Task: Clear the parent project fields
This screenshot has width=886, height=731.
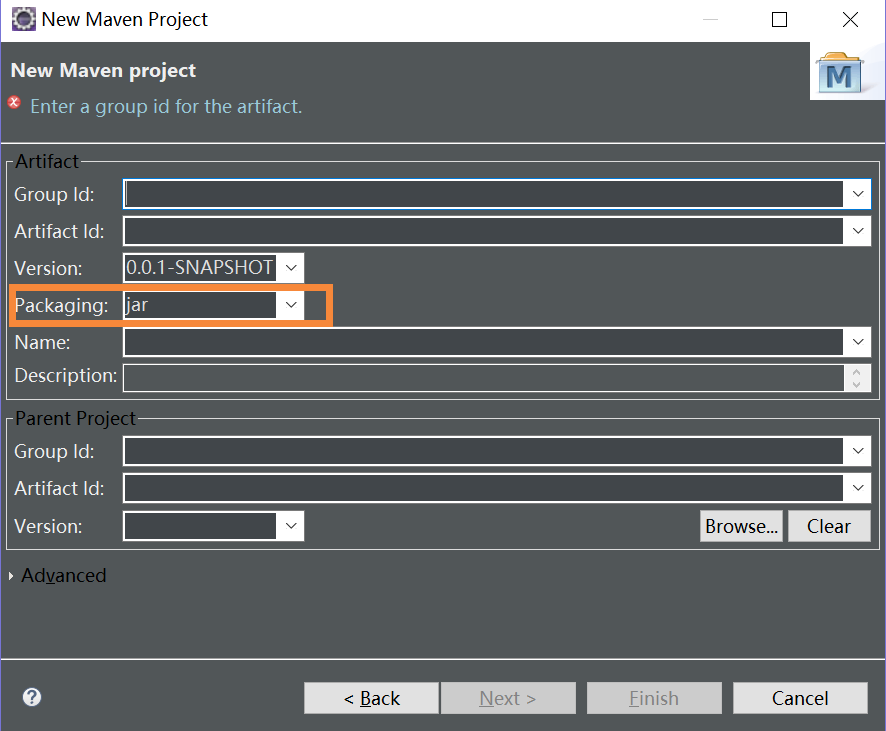Action: [829, 526]
